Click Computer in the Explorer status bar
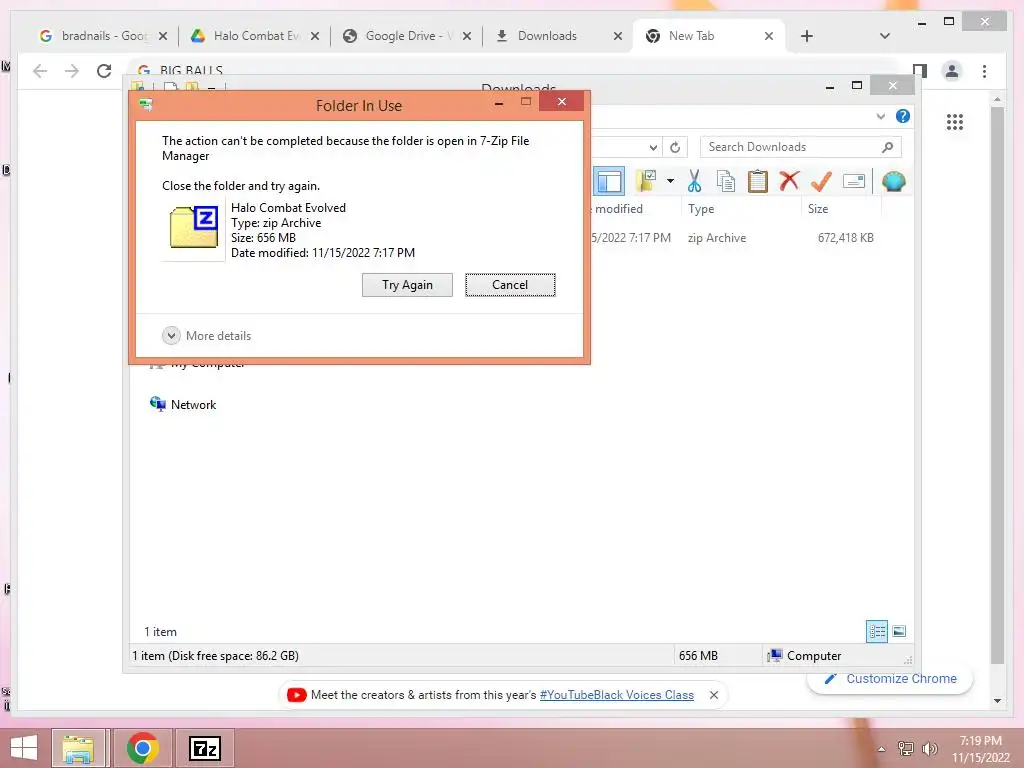Screen dimensions: 1024x768 pyautogui.click(x=805, y=656)
